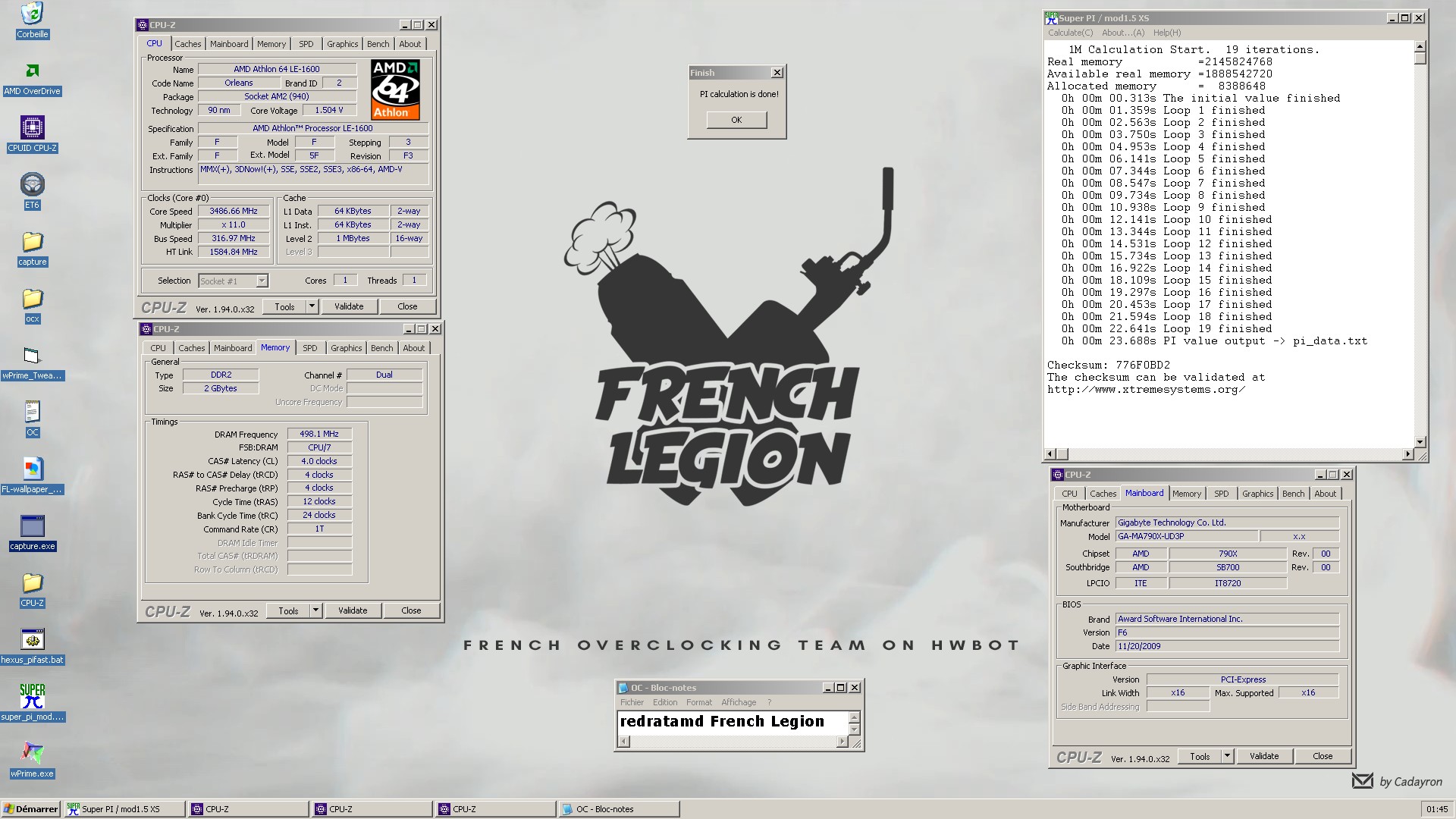Click the Démarrer start button
Viewport: 1456px width, 819px height.
point(30,809)
